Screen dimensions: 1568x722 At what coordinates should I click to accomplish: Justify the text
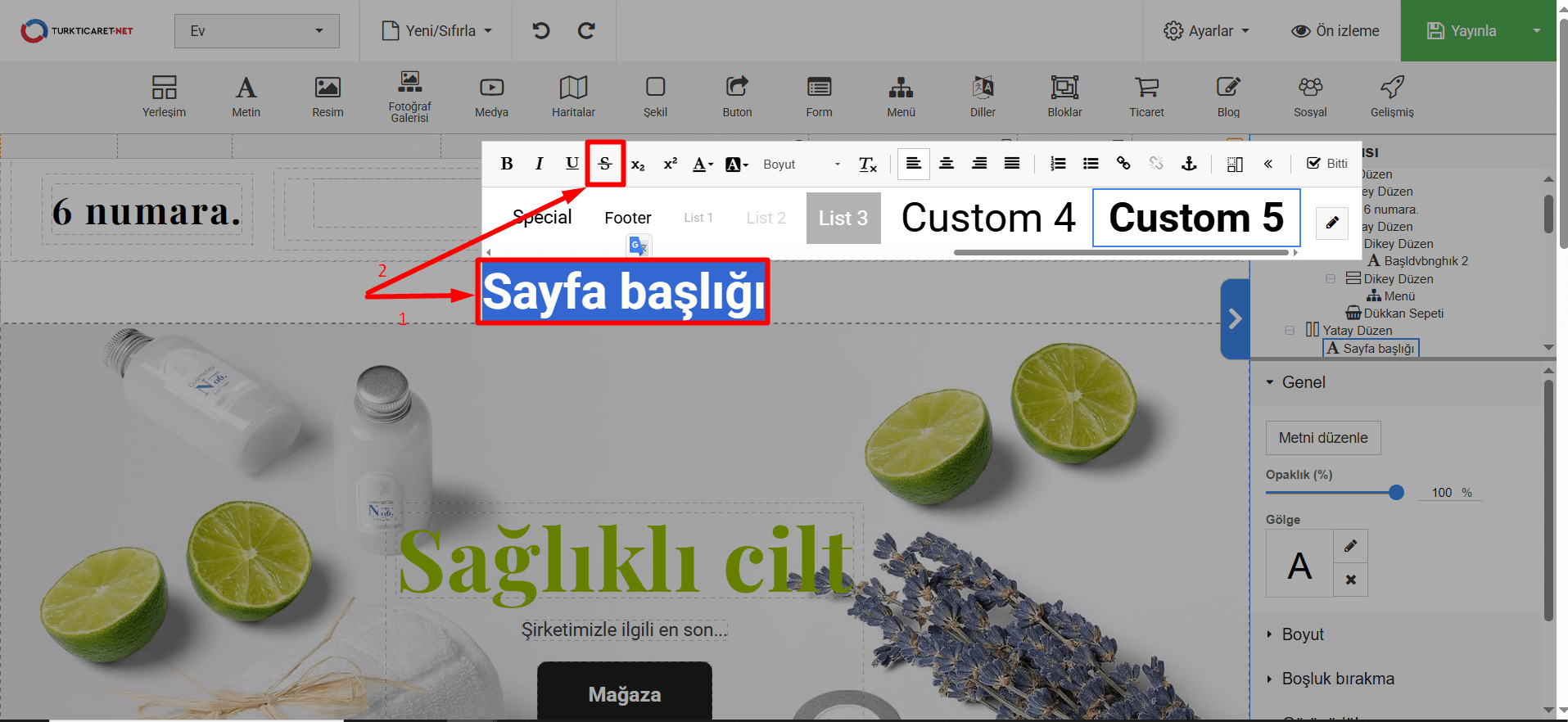pyautogui.click(x=1012, y=164)
